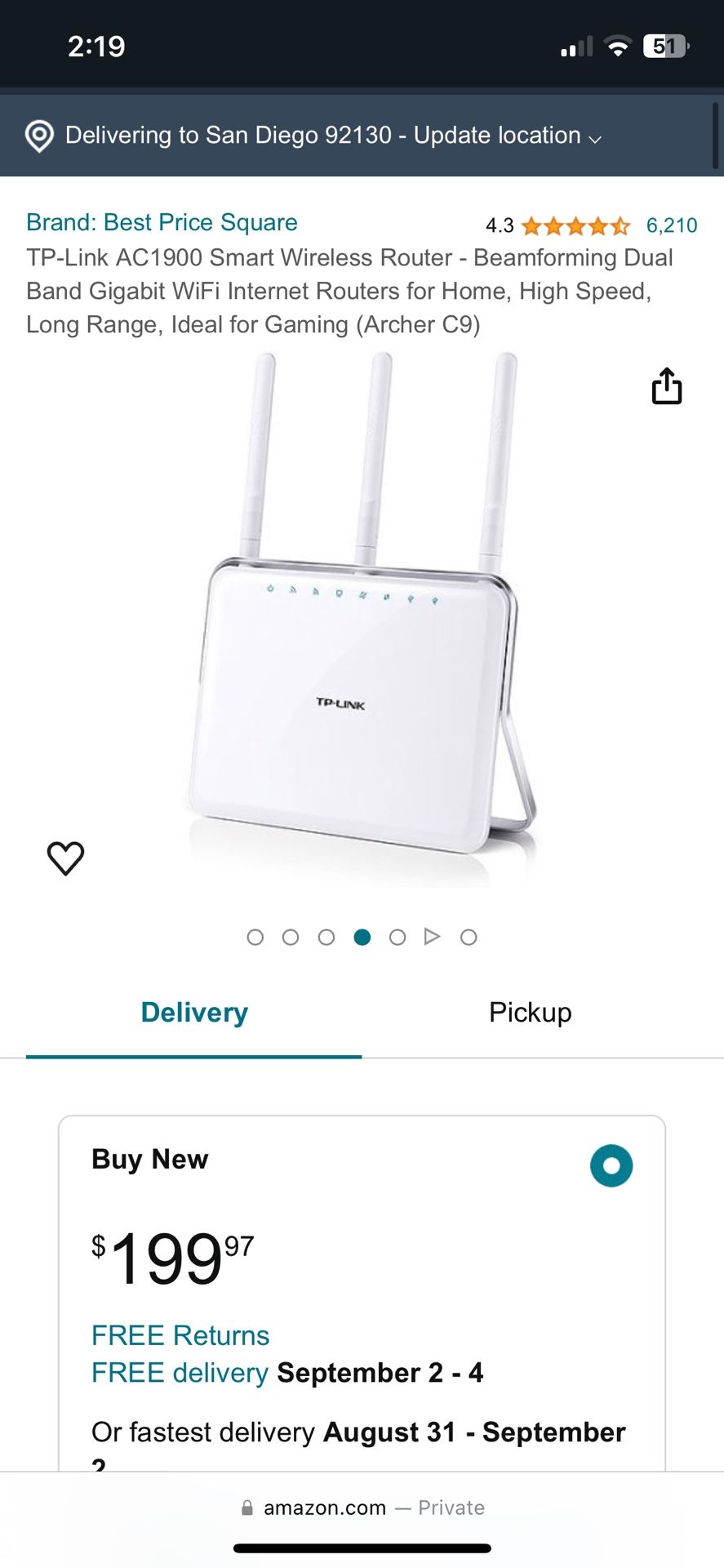The width and height of the screenshot is (724, 1568).
Task: Tap the share icon beside product image
Action: pyautogui.click(x=666, y=385)
